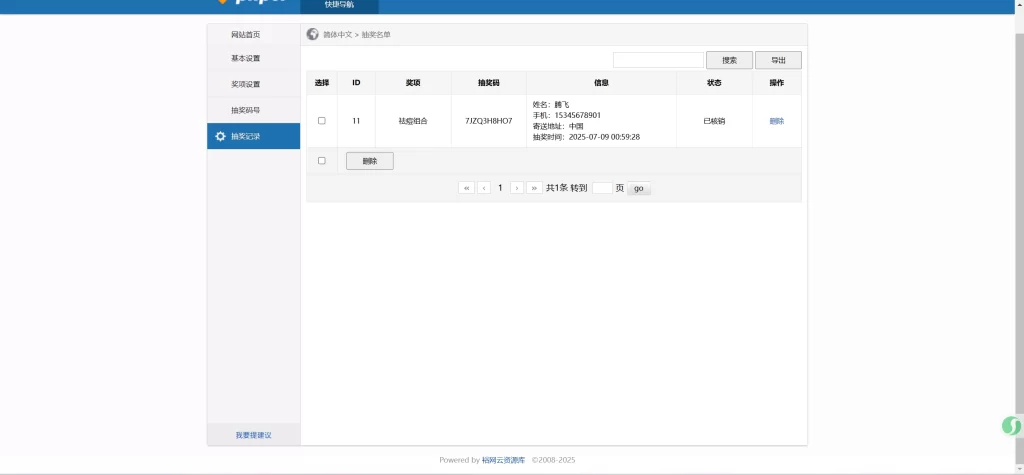Screen dimensions: 1024x475
Task: Jump to last page with » button
Action: 534,188
